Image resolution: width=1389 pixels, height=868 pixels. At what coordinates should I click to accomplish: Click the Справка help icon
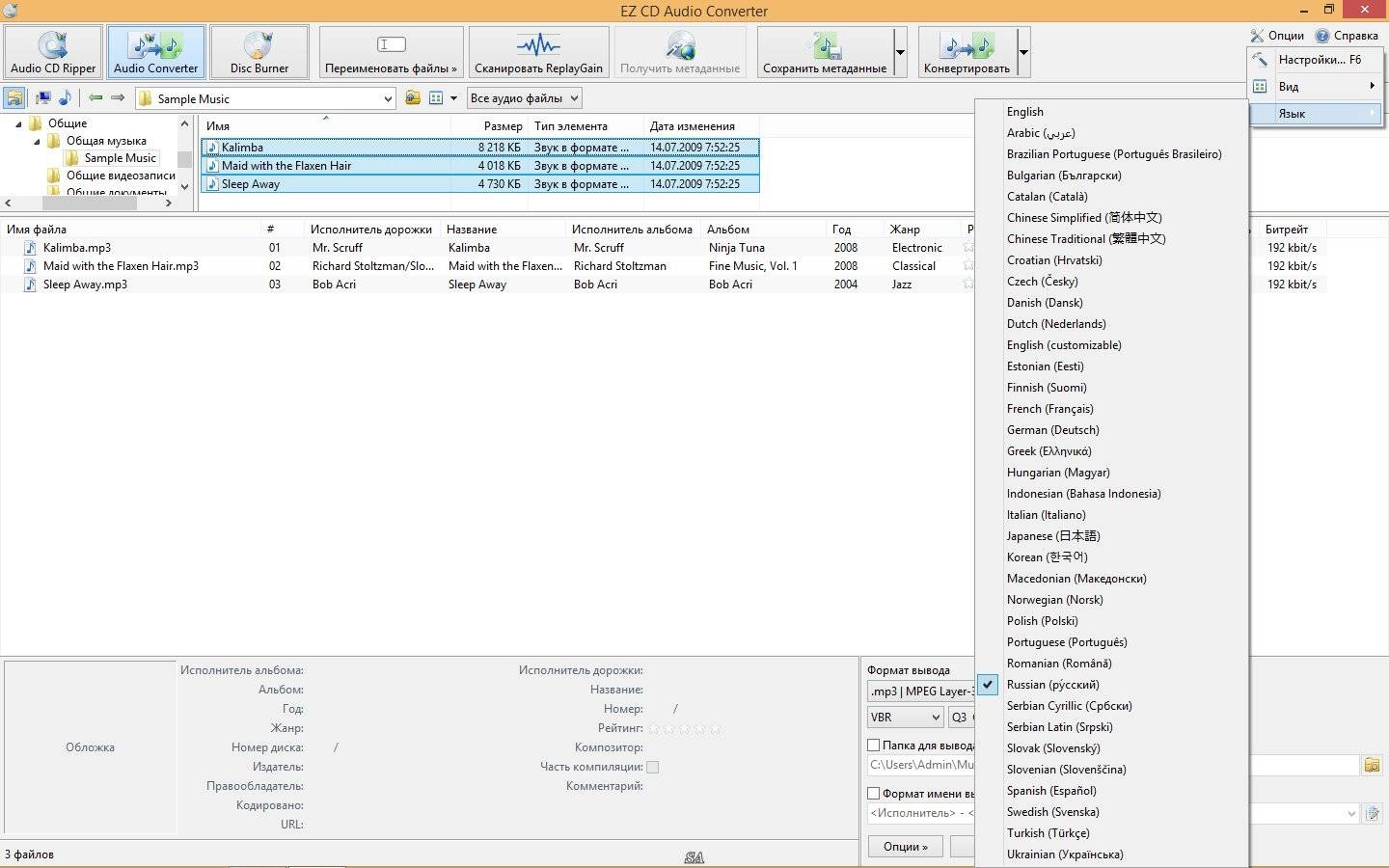(x=1322, y=36)
